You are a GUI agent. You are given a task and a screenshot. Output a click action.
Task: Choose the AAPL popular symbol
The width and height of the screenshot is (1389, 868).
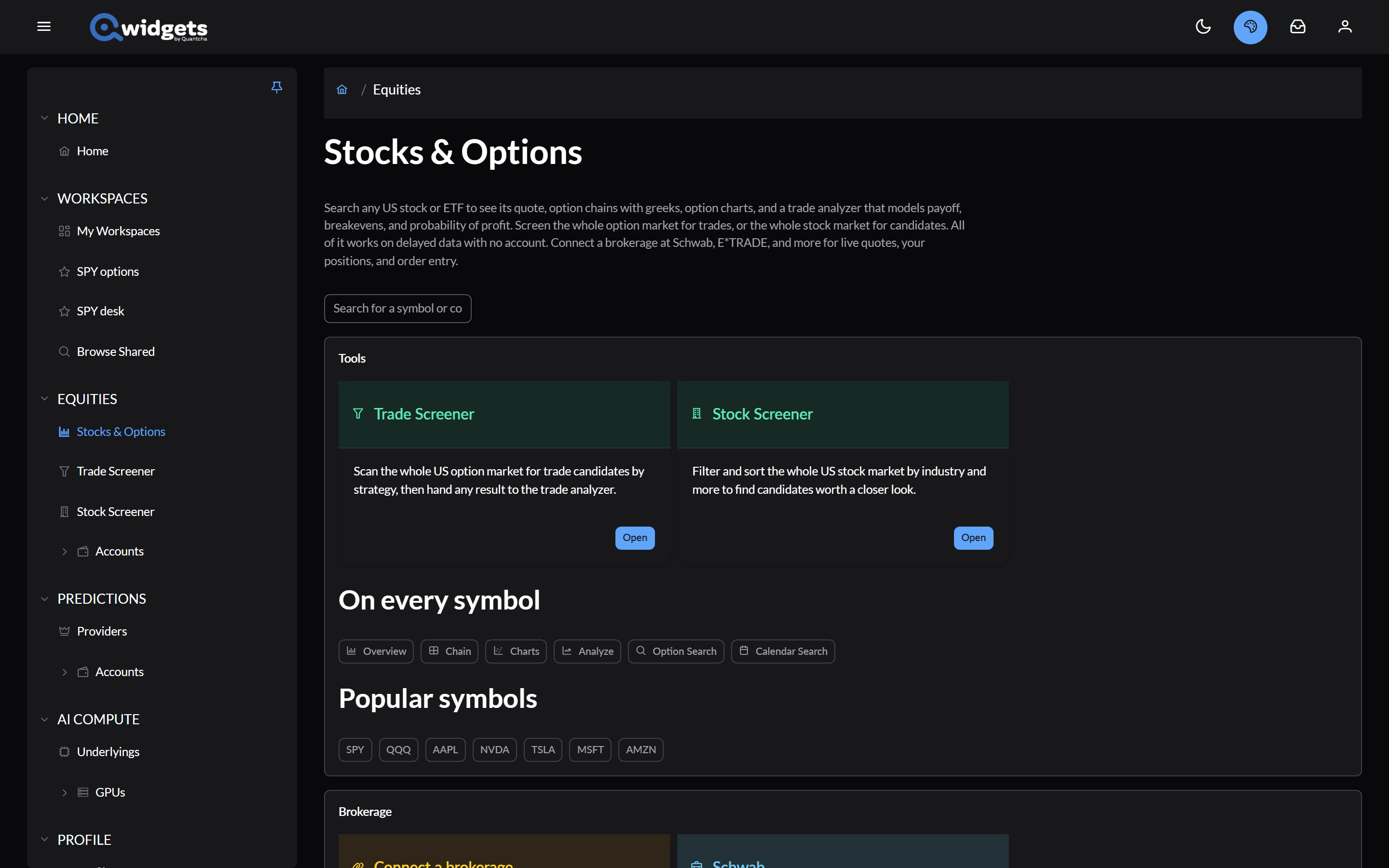tap(446, 750)
